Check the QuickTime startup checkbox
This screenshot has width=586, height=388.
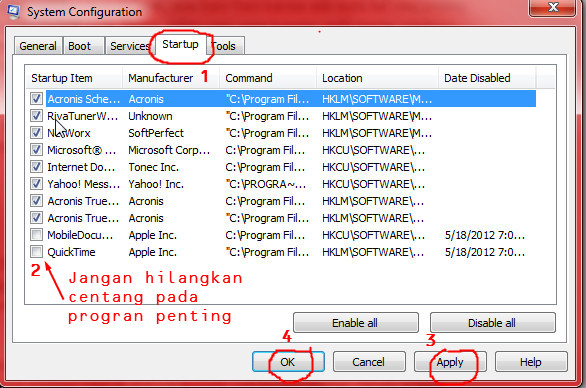pos(36,252)
